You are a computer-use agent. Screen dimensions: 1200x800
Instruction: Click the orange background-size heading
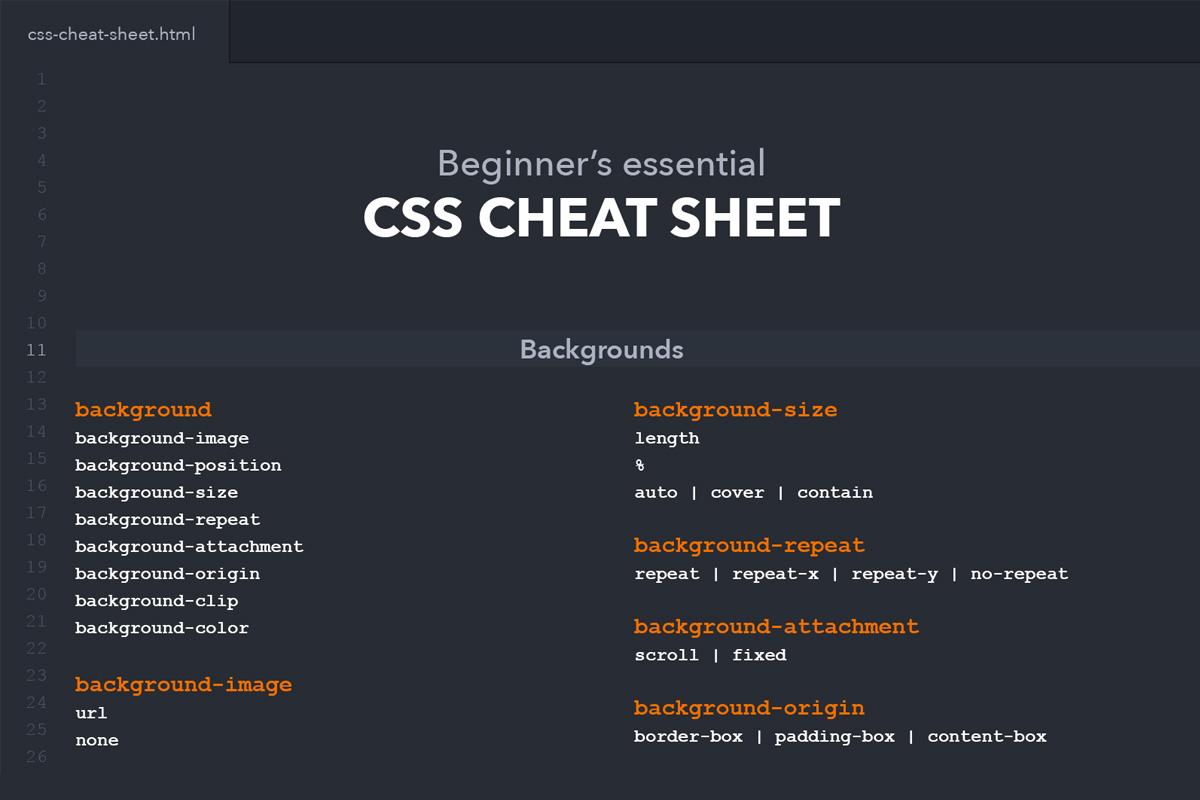point(735,410)
